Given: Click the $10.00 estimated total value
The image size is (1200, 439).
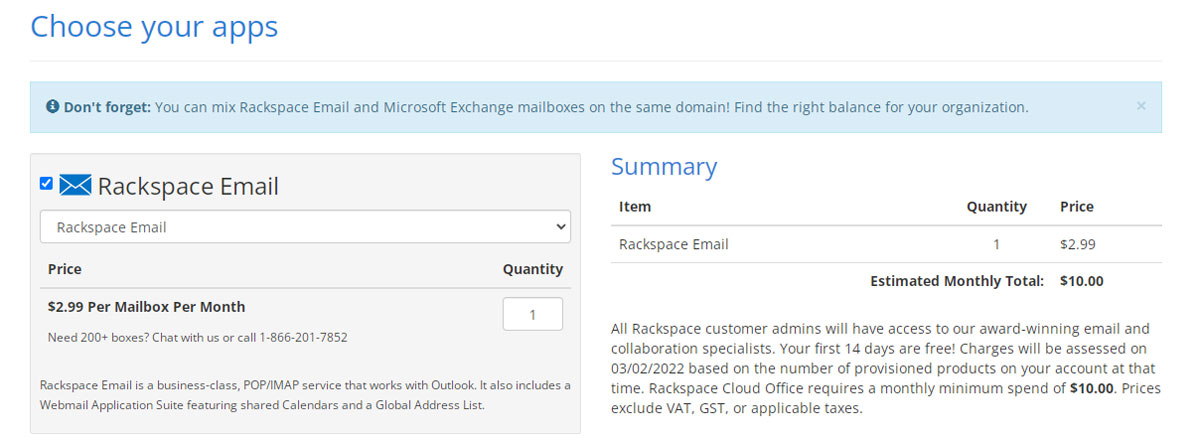Looking at the screenshot, I should [x=1082, y=281].
